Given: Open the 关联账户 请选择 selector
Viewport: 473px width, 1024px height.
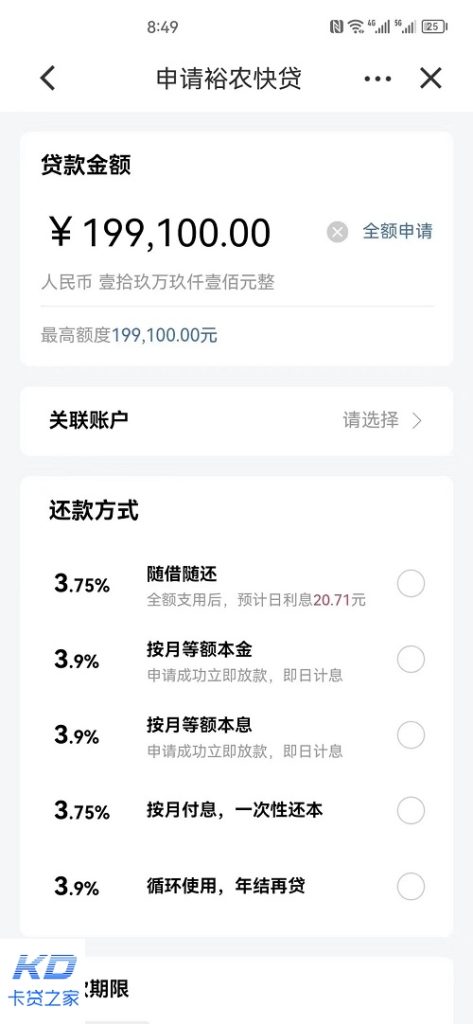Looking at the screenshot, I should [236, 421].
